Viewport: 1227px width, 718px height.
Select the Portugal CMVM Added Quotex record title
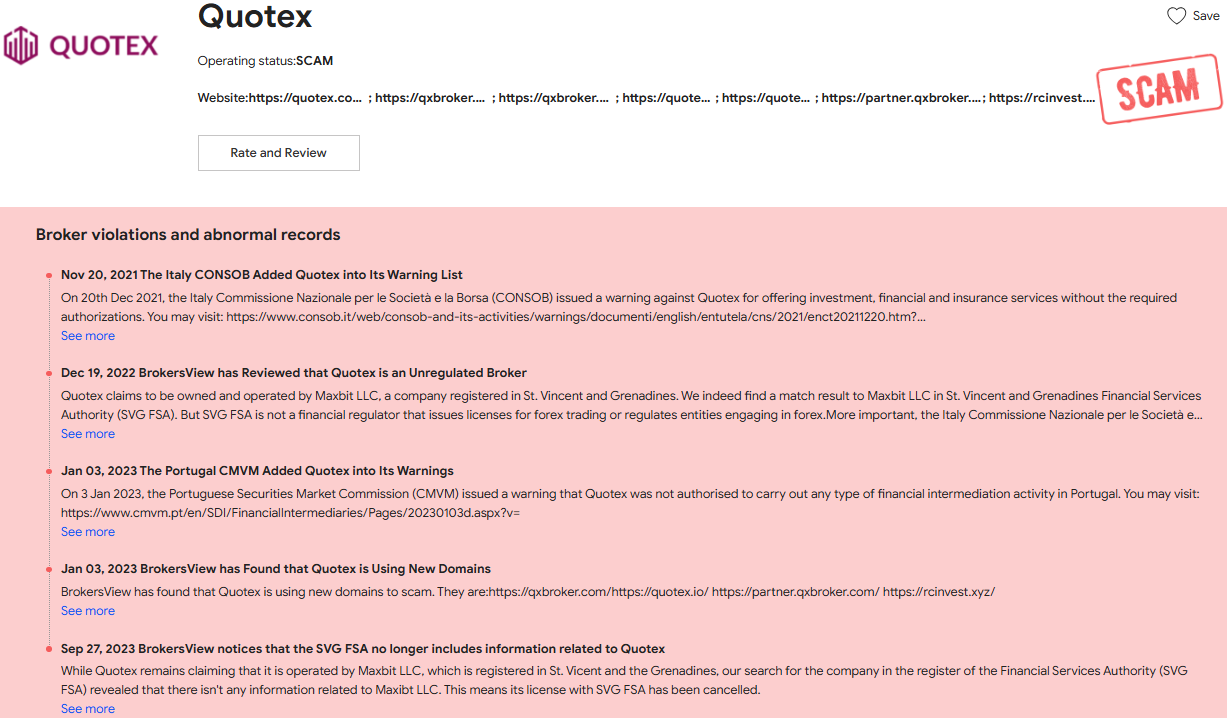257,471
